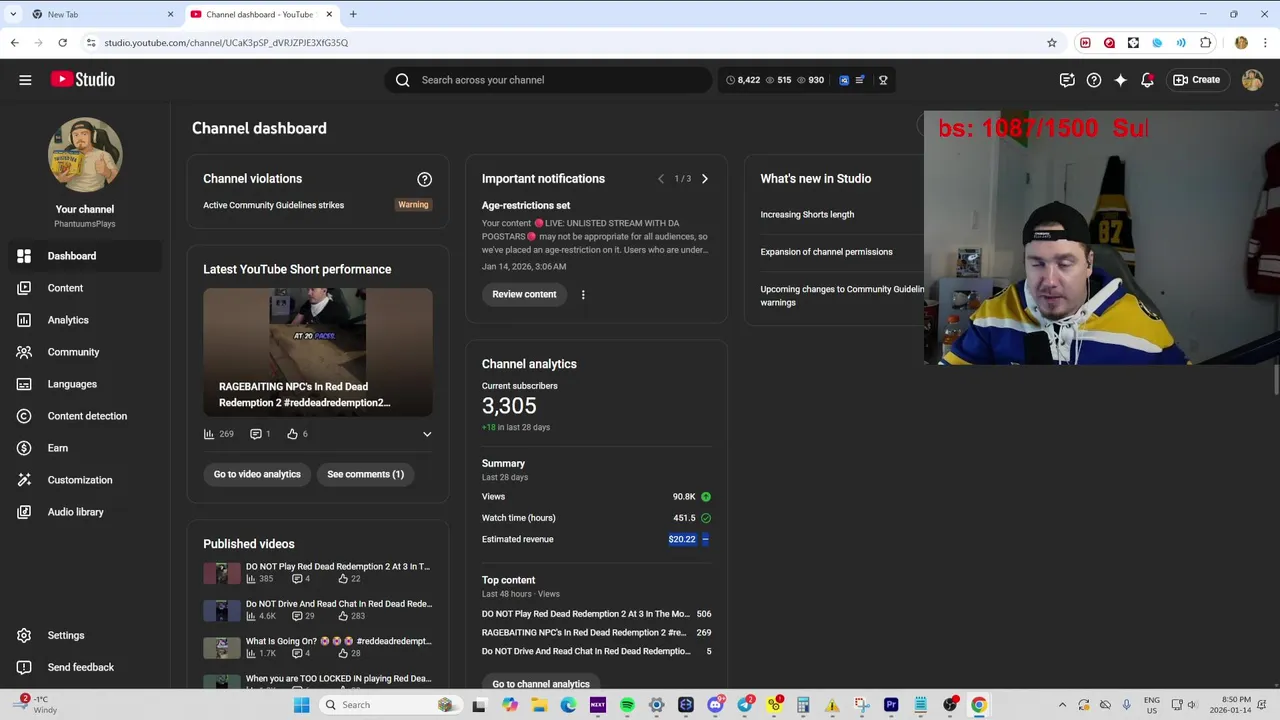
Task: Open the notifications bell
Action: pyautogui.click(x=1147, y=80)
